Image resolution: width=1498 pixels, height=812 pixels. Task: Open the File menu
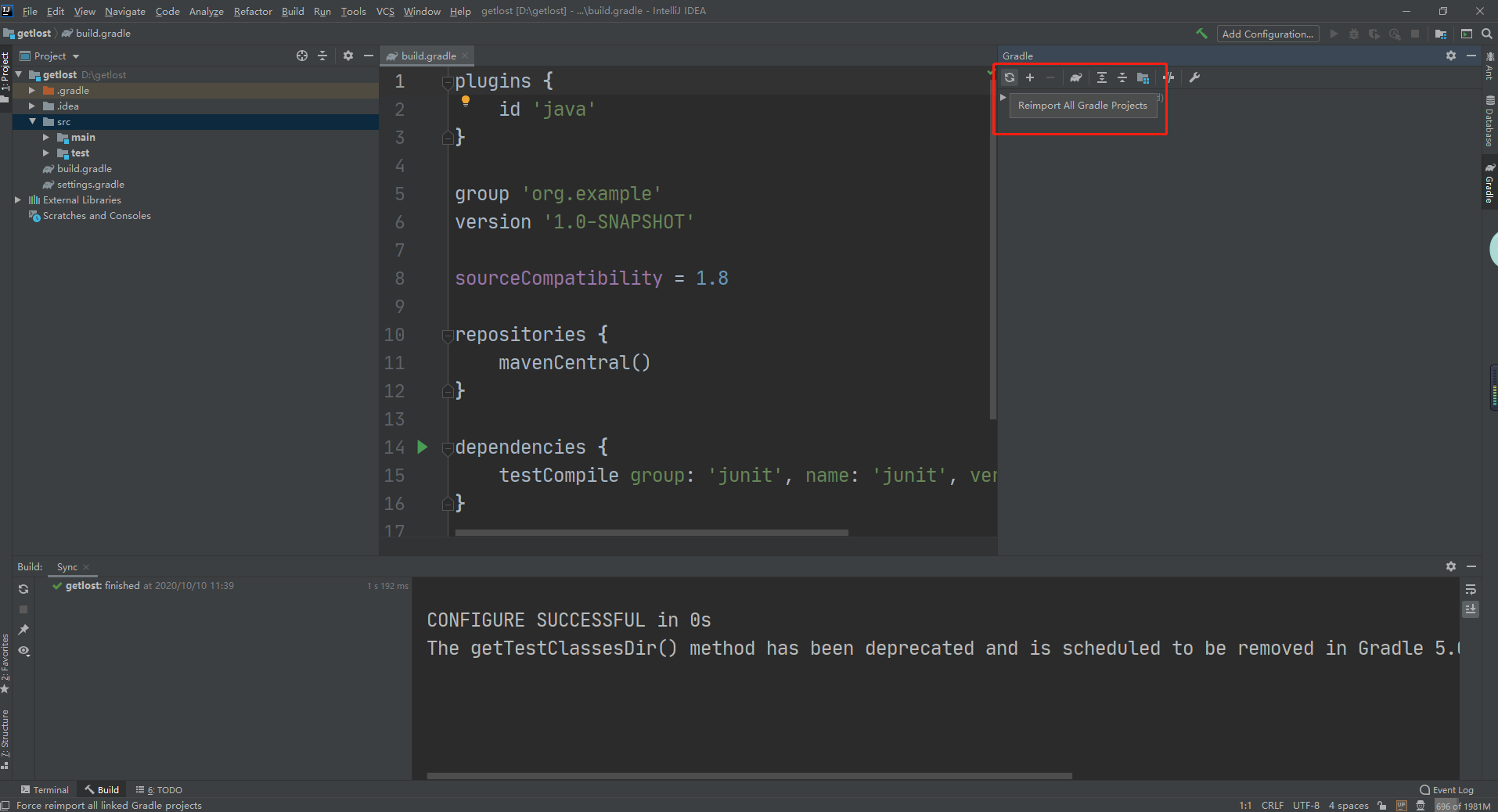[x=30, y=11]
